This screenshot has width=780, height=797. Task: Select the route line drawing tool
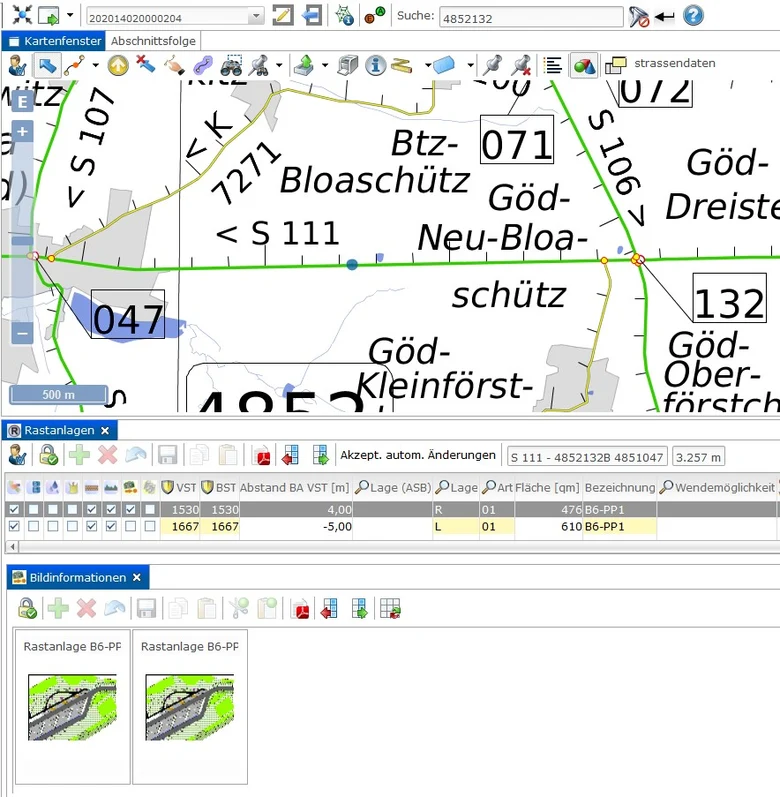[x=75, y=66]
